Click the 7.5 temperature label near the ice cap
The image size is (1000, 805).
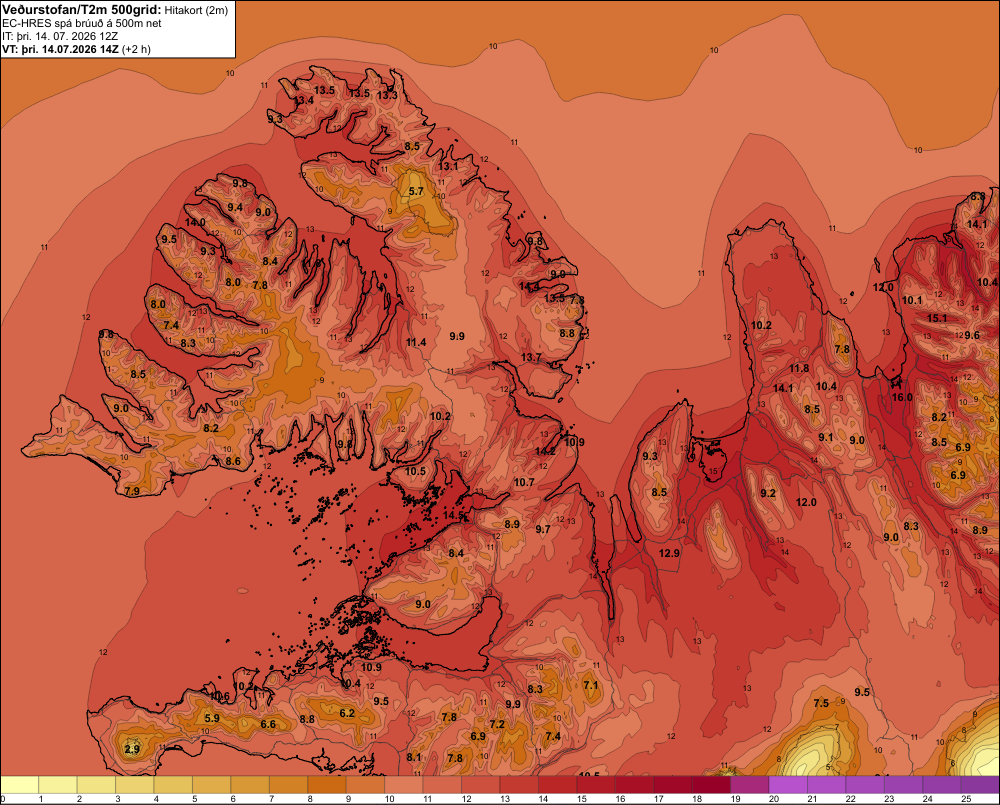point(821,703)
